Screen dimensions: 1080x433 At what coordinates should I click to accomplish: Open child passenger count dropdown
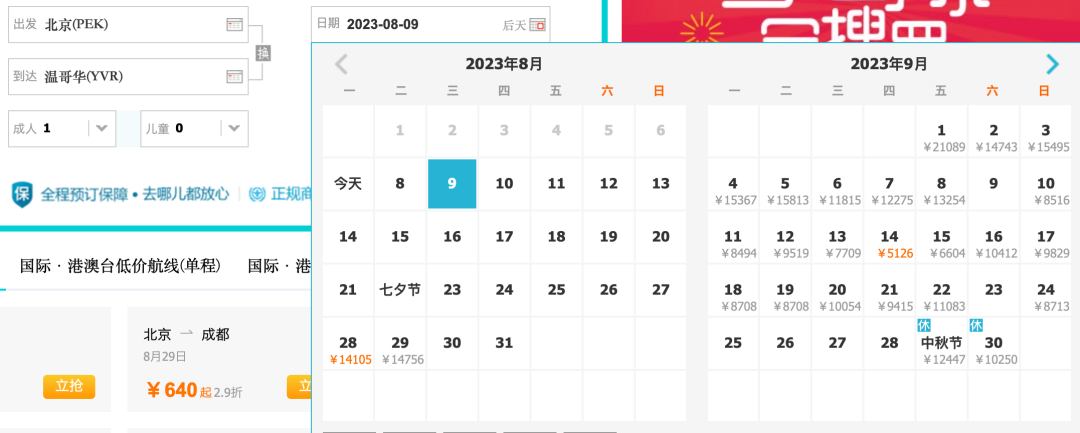click(x=234, y=128)
